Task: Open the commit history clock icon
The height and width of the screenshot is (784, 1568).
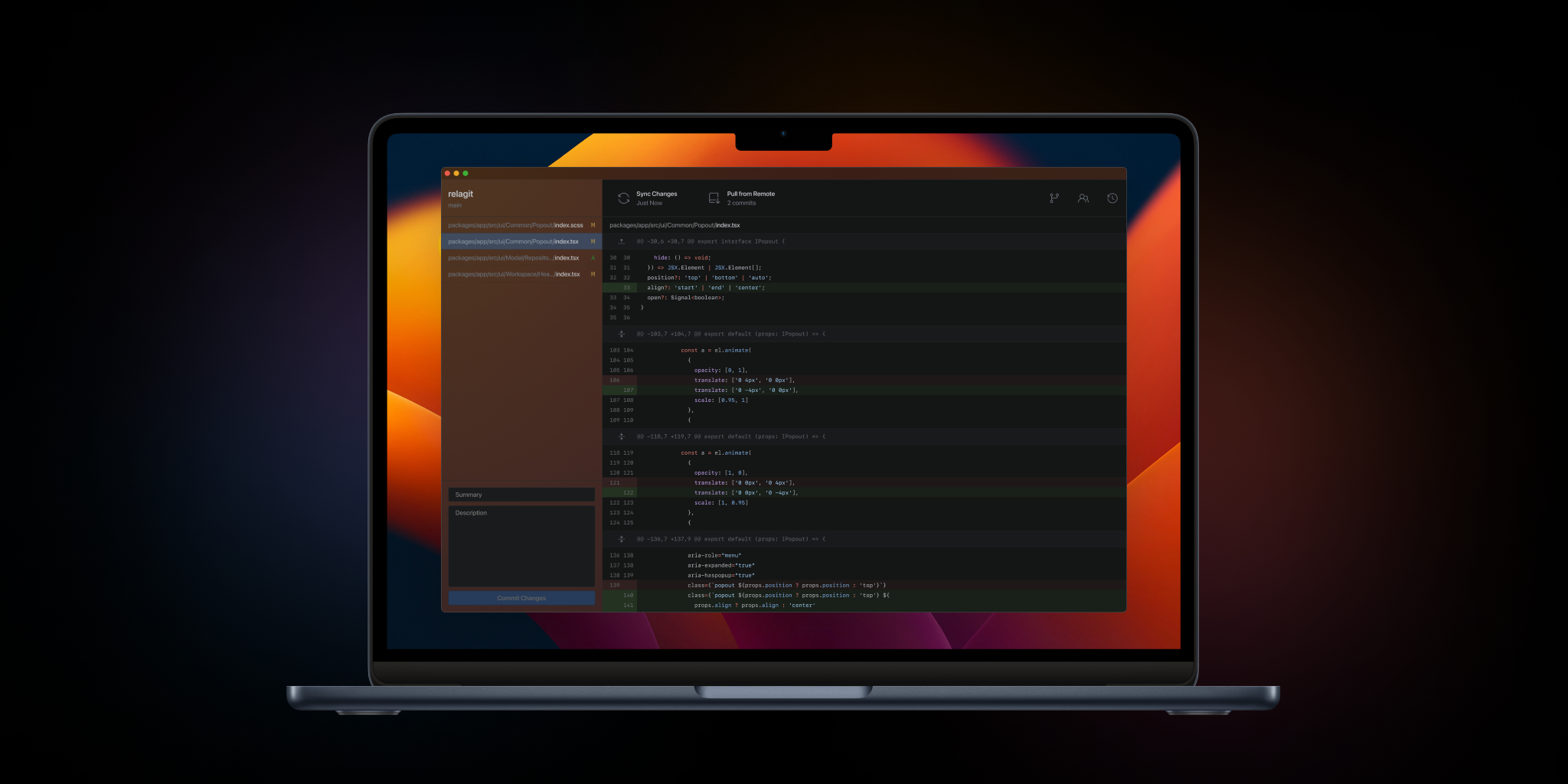Action: tap(1112, 198)
